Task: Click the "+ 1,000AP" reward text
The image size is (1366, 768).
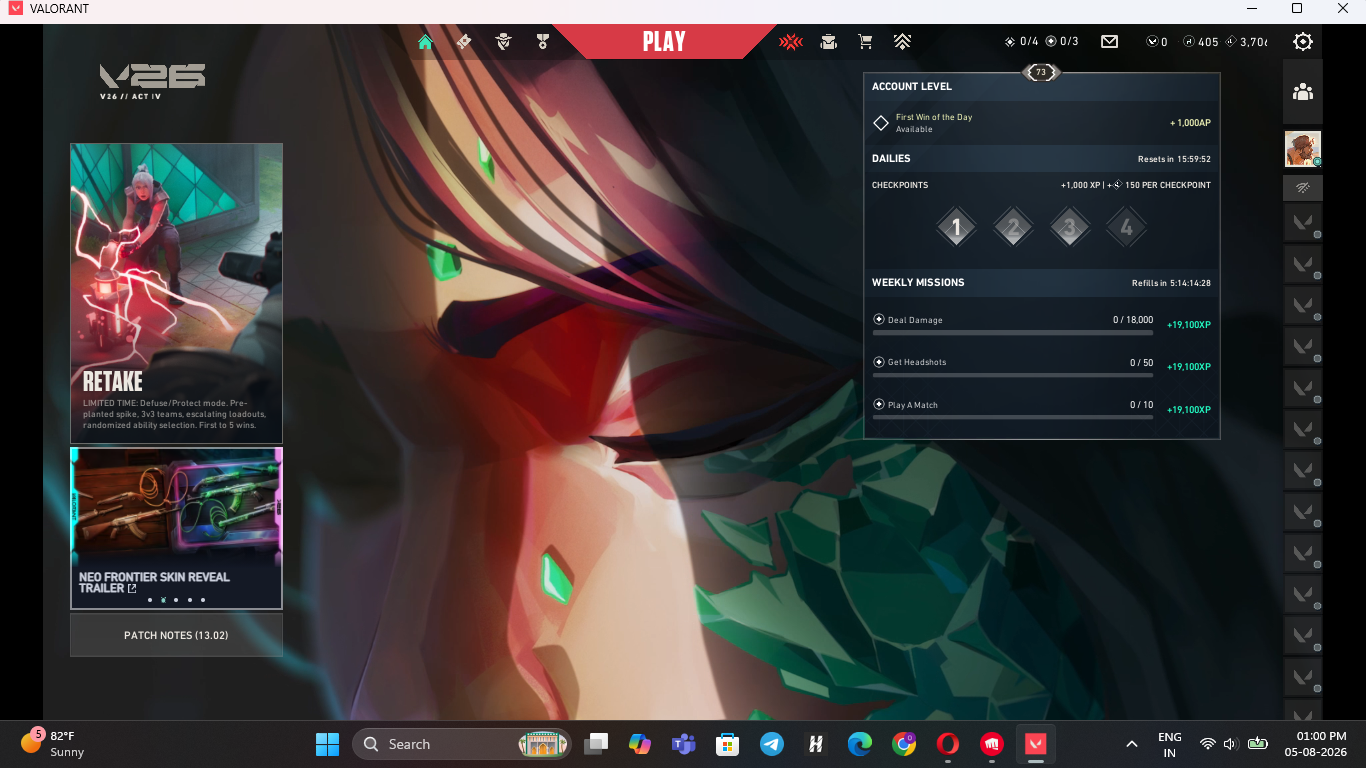Action: [1190, 123]
